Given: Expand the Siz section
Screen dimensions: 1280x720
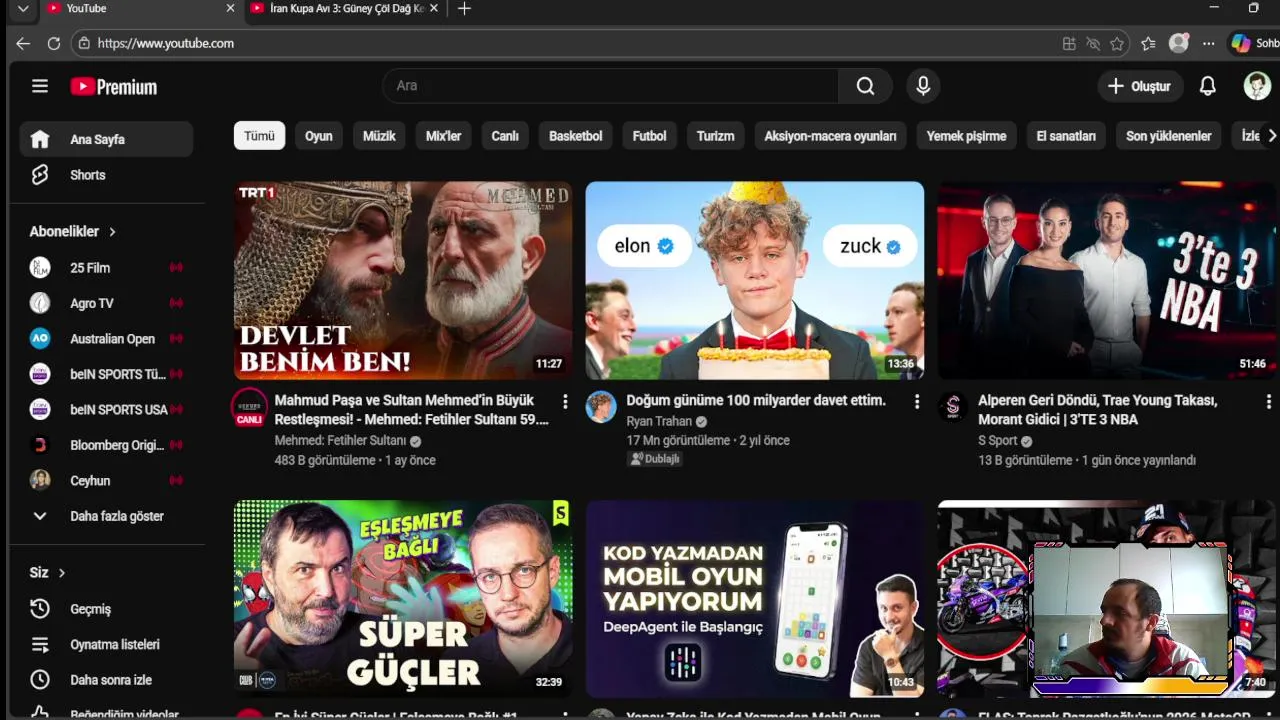Looking at the screenshot, I should coord(47,573).
